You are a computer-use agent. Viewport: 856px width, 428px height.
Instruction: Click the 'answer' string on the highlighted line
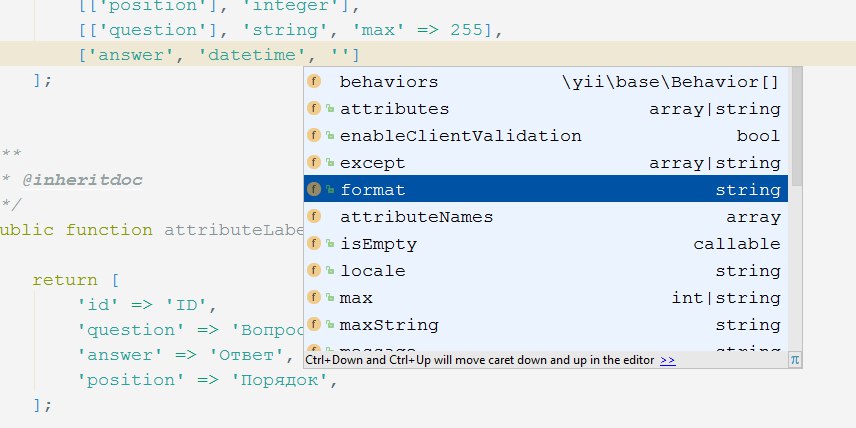[x=132, y=55]
